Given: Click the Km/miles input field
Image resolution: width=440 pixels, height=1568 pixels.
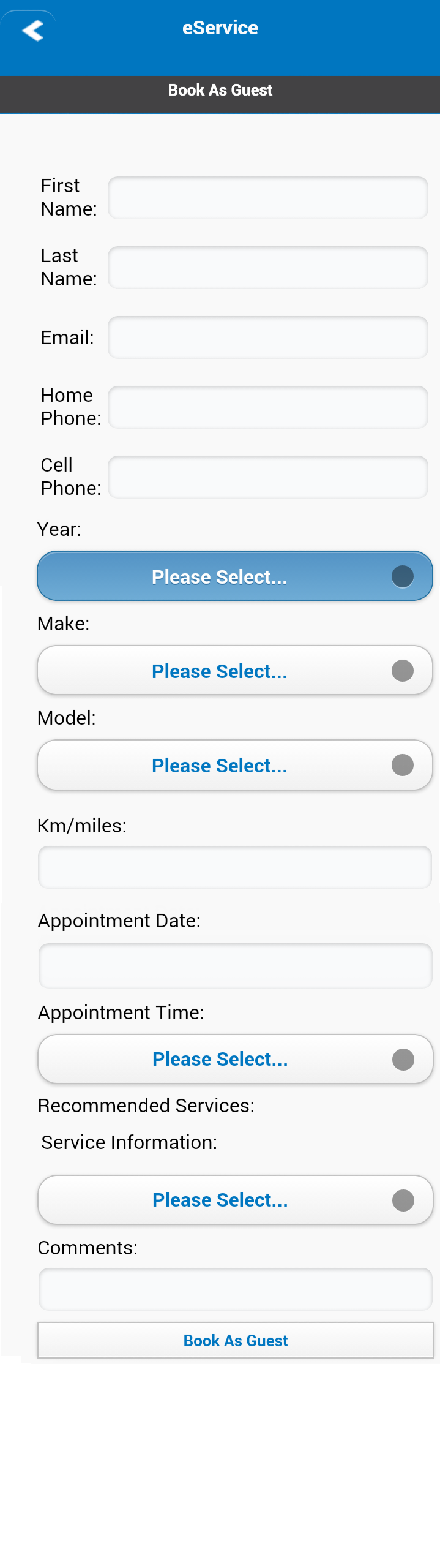Looking at the screenshot, I should 235,867.
